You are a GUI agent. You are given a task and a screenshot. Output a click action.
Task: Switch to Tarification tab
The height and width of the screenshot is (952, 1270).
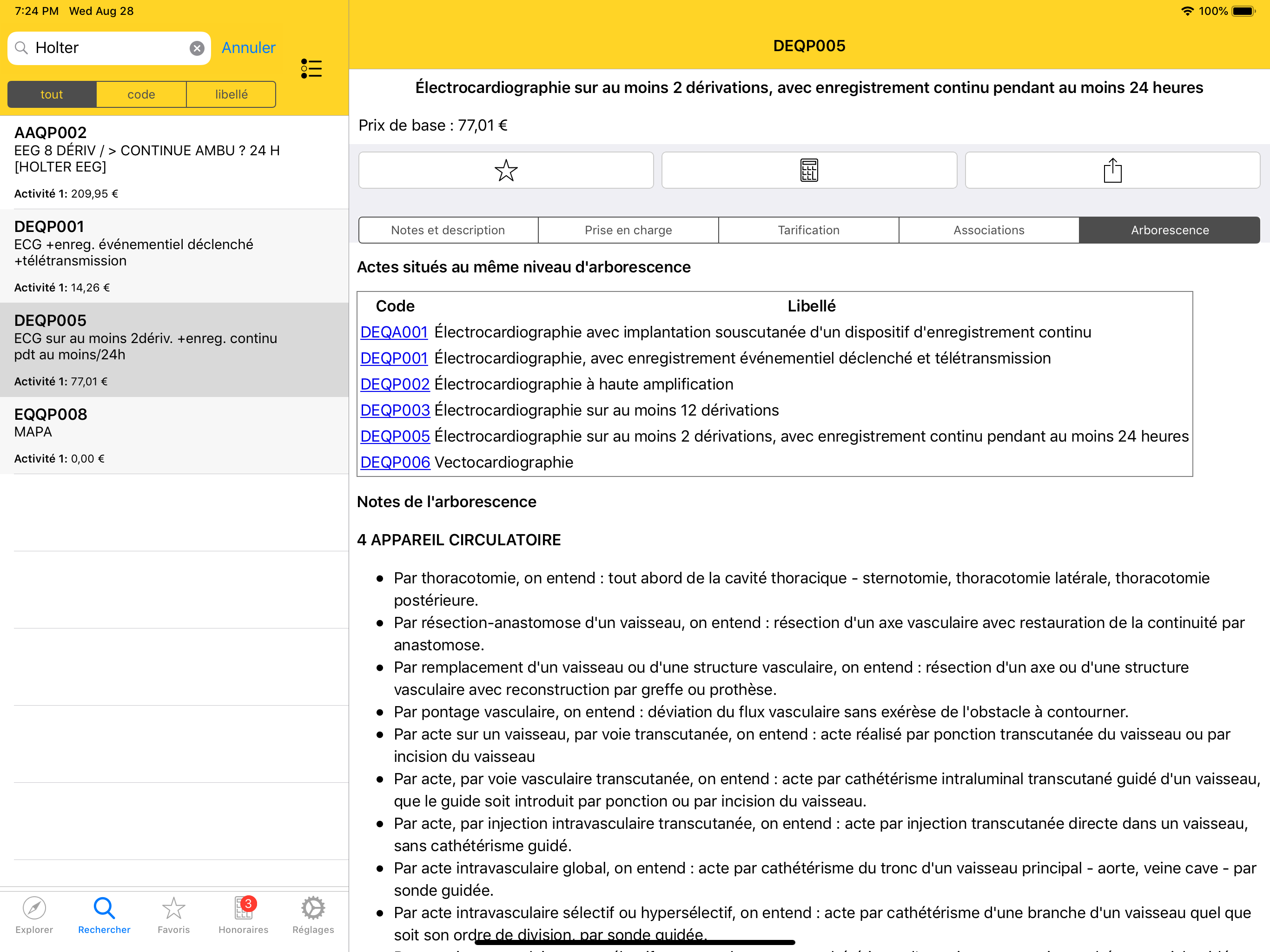tap(809, 230)
